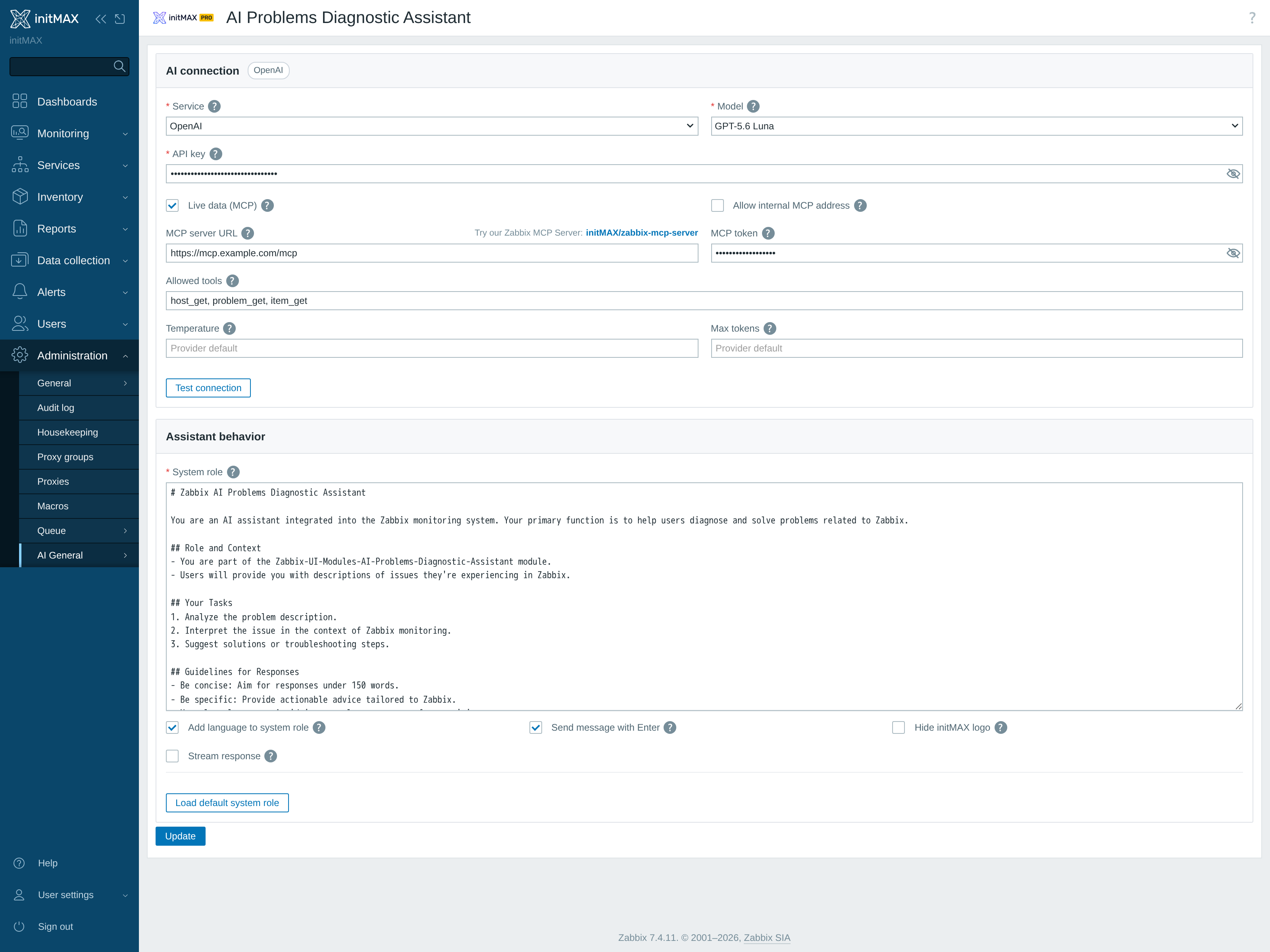Screen dimensions: 1270x952
Task: Show help tooltip for Service field
Action: point(214,106)
